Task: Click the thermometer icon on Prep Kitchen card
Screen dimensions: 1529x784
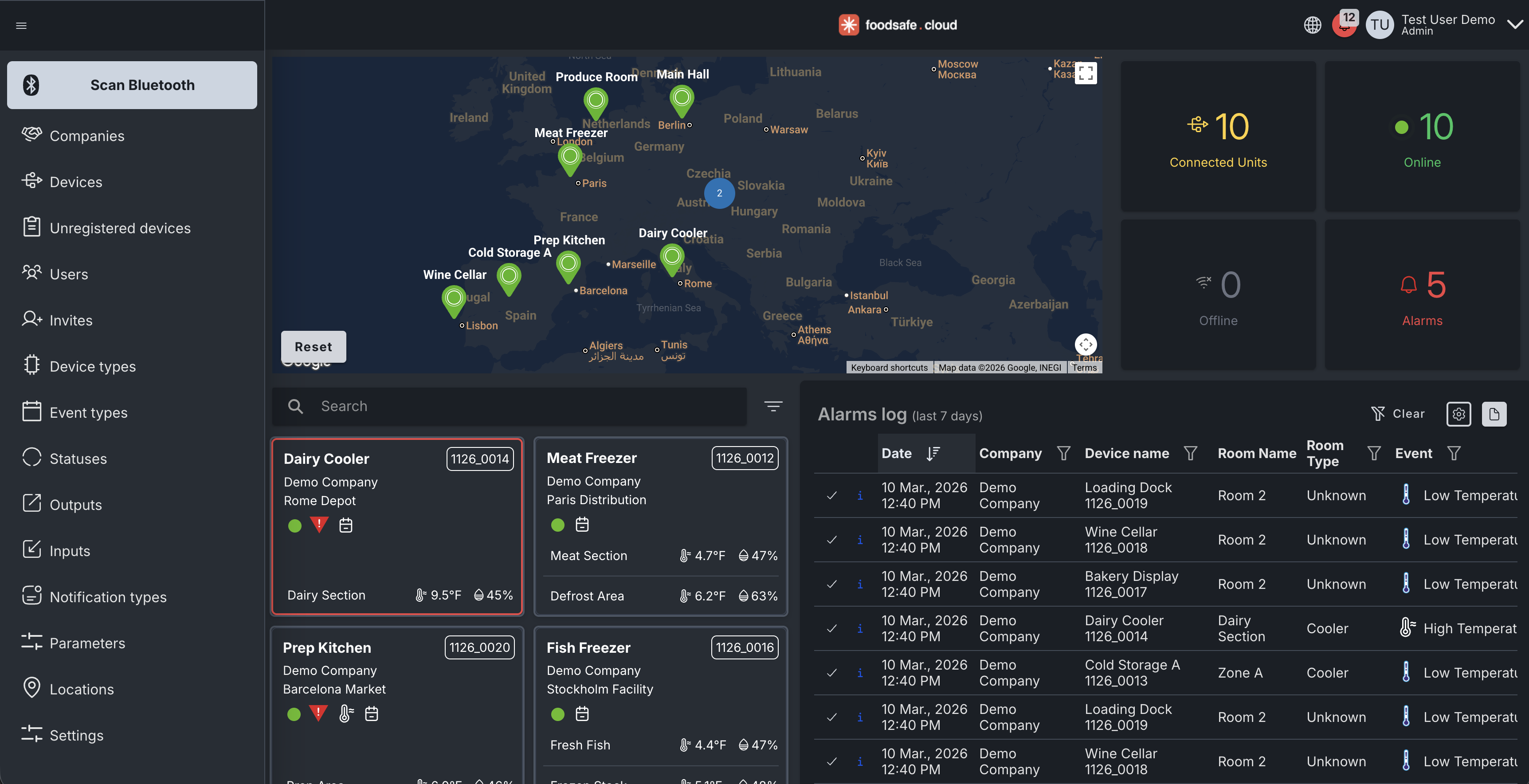Action: (x=345, y=714)
